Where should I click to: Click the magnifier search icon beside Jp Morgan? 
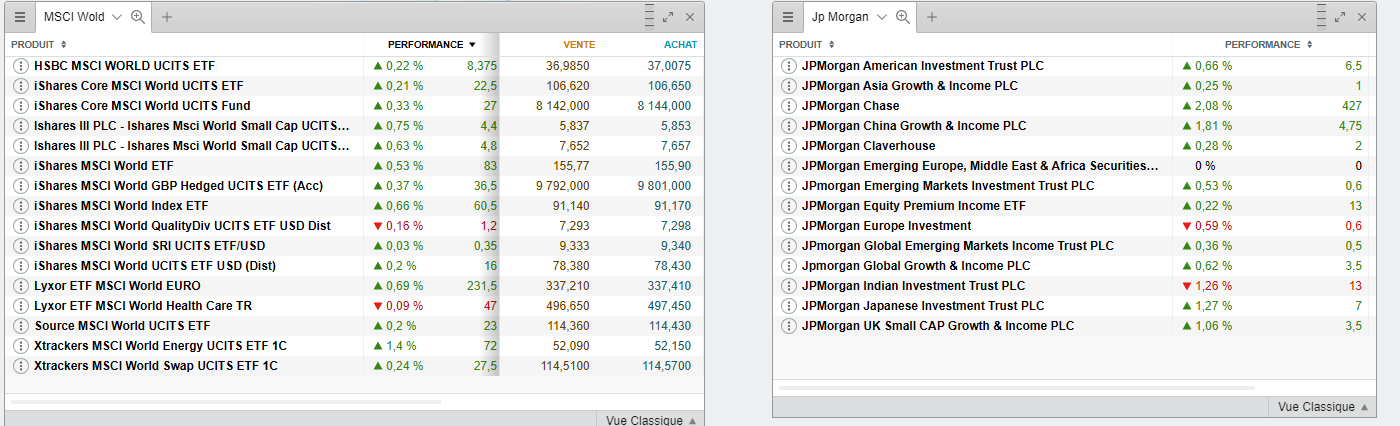903,17
